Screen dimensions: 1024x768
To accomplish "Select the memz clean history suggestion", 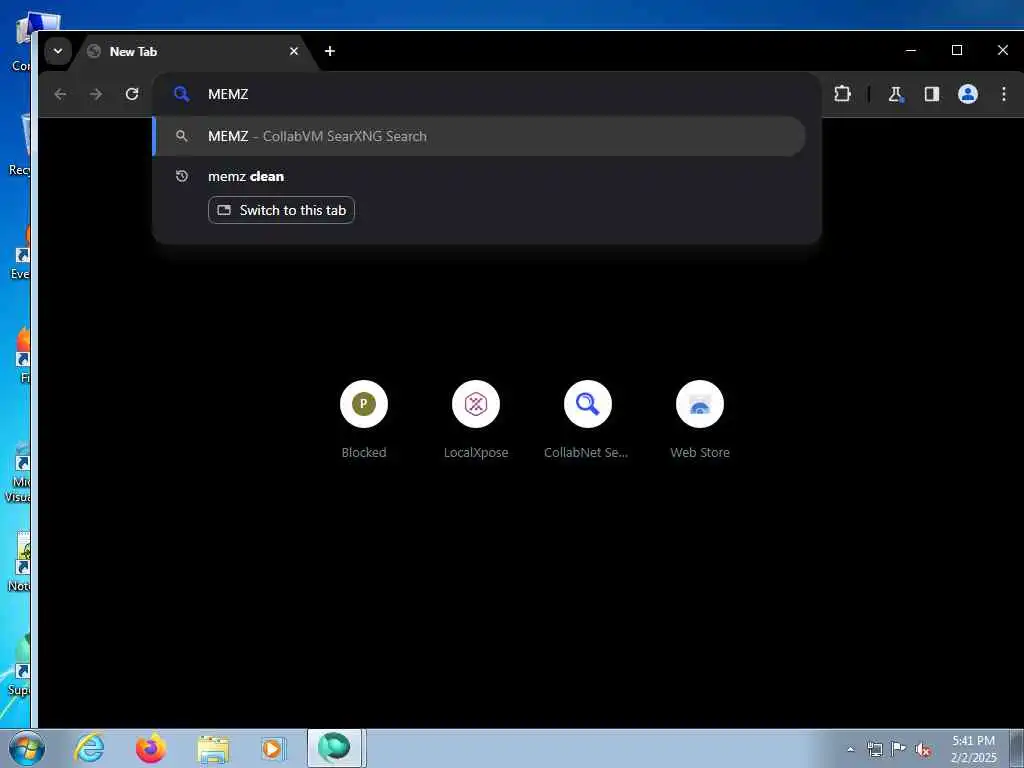I will tap(246, 176).
